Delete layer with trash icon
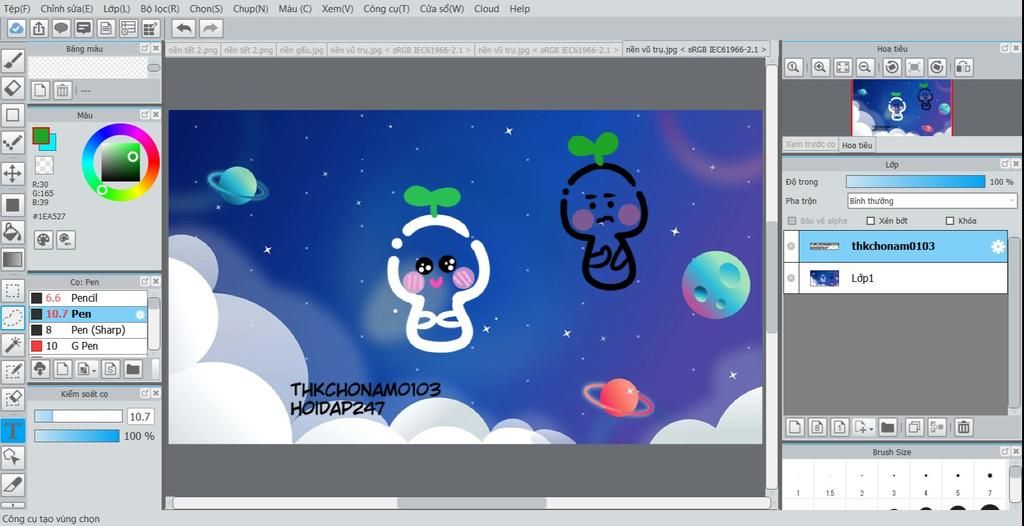This screenshot has height=526, width=1024. pos(963,427)
